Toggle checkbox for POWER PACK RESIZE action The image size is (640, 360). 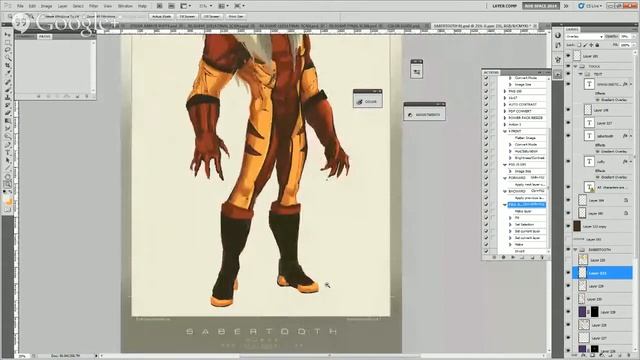point(486,118)
